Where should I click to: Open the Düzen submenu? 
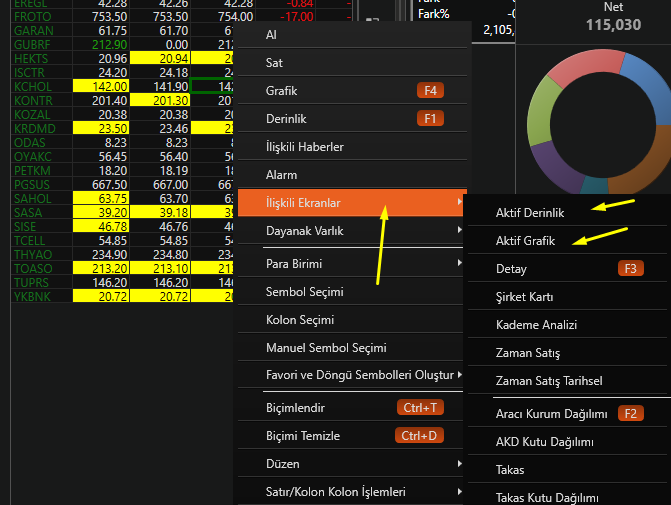[x=459, y=464]
